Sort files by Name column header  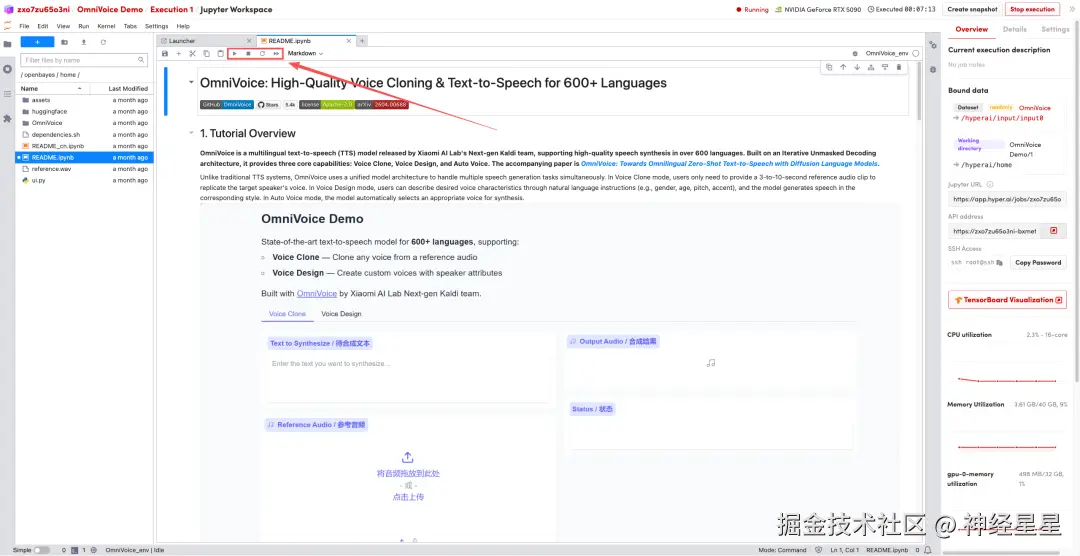pos(52,89)
